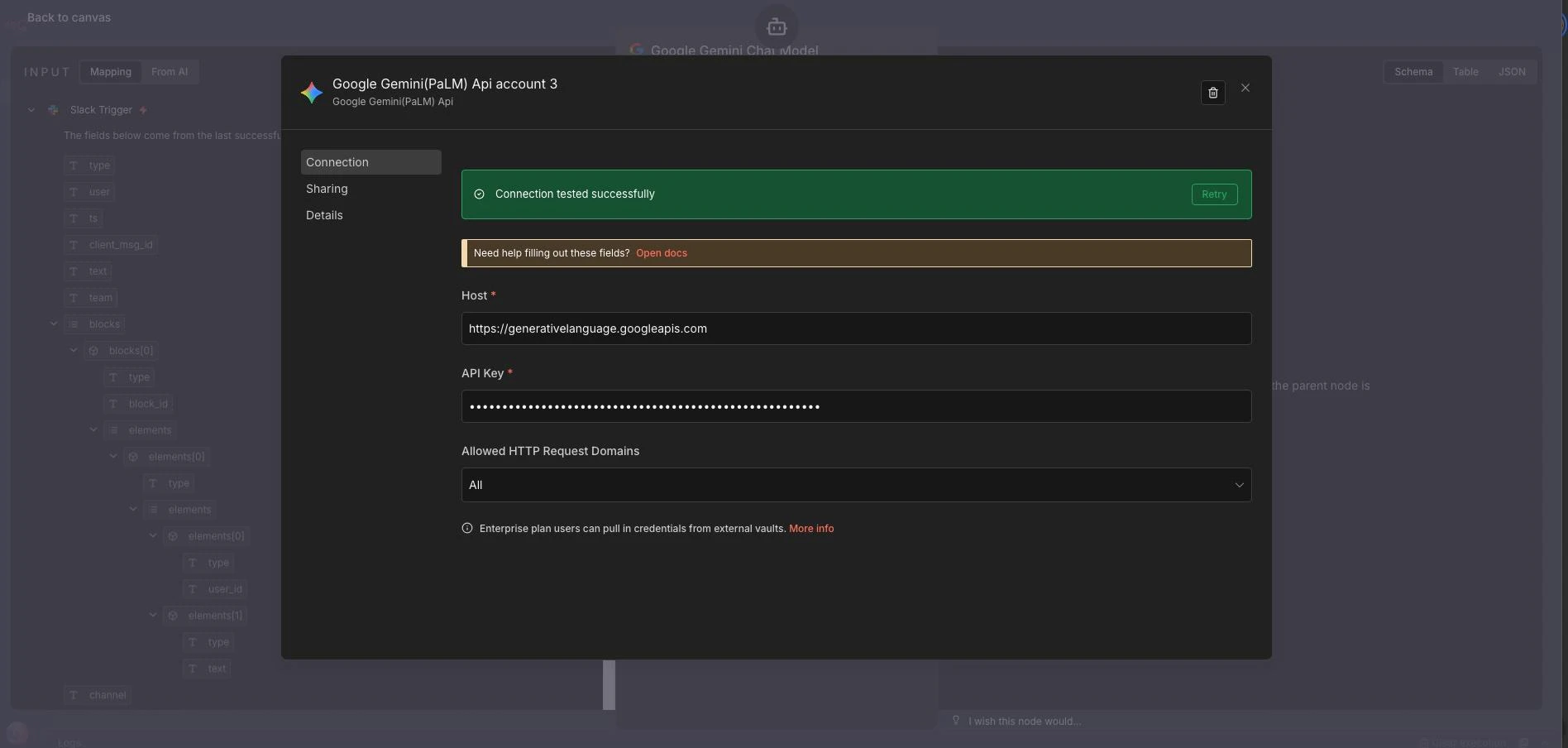
Task: Click the 'Google Gemini(PaLM) Api' subtitle text
Action: pyautogui.click(x=393, y=102)
